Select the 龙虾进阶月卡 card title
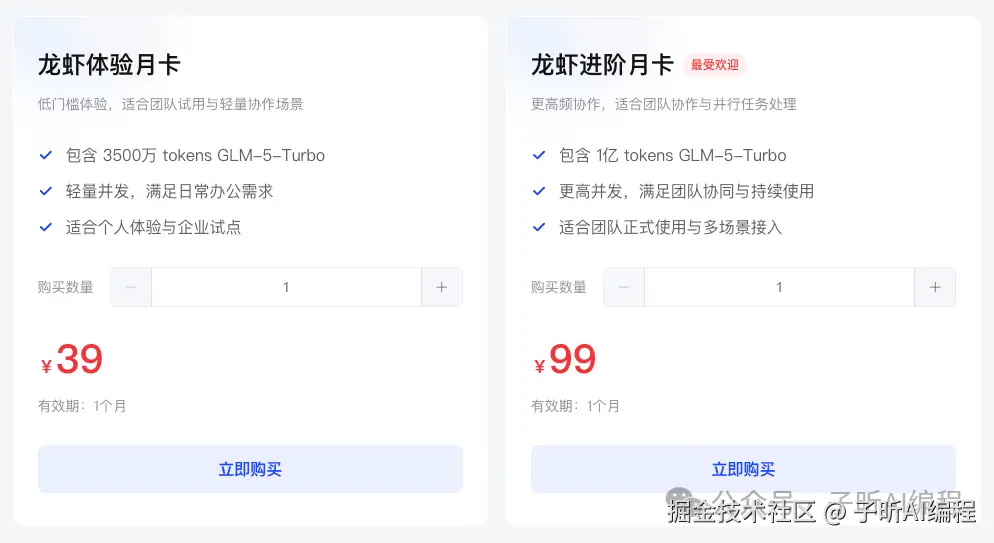This screenshot has width=994, height=543. point(602,66)
